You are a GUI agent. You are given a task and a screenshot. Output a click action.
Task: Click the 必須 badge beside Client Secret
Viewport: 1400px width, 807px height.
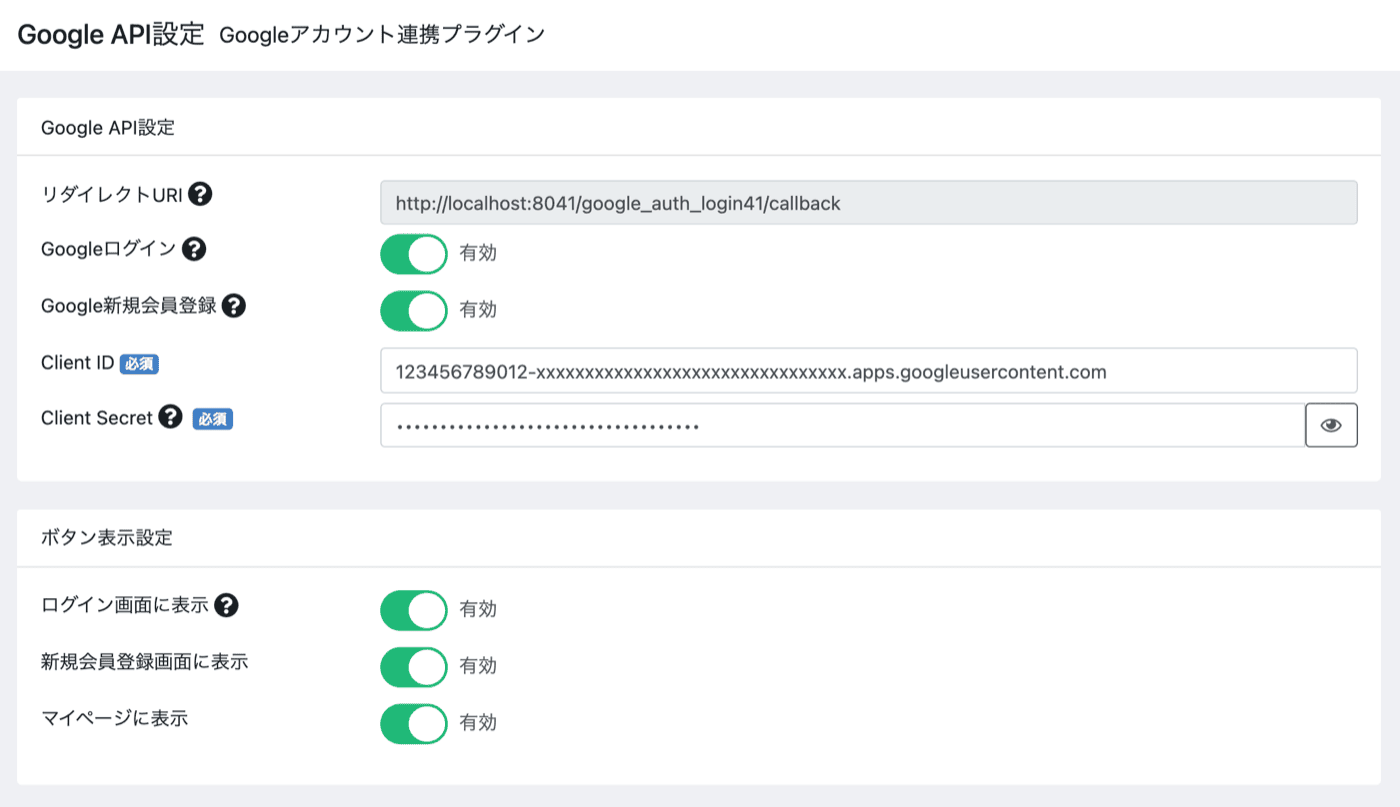coord(212,419)
